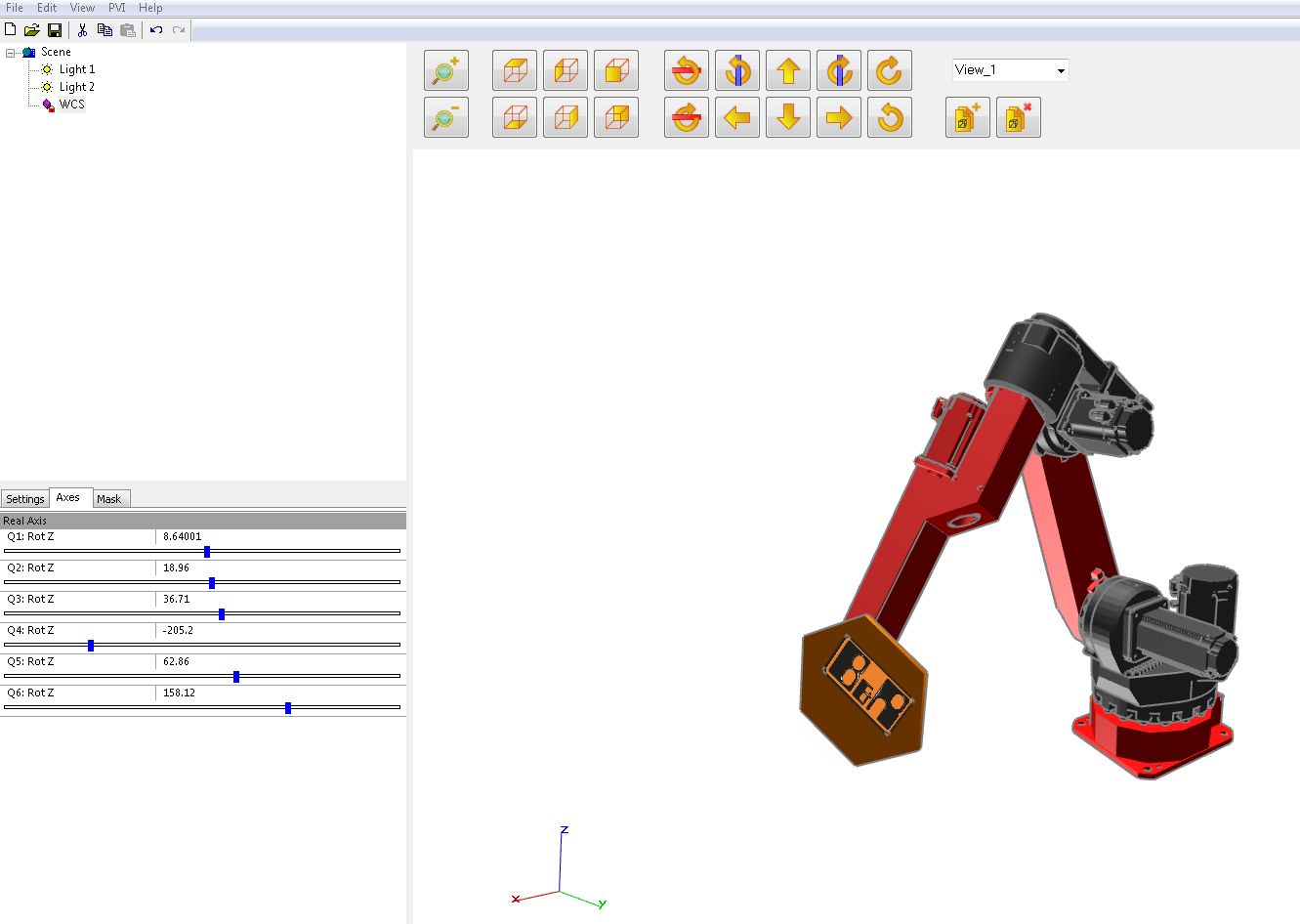
Task: Click the delete view icon with red X
Action: pyautogui.click(x=1018, y=118)
